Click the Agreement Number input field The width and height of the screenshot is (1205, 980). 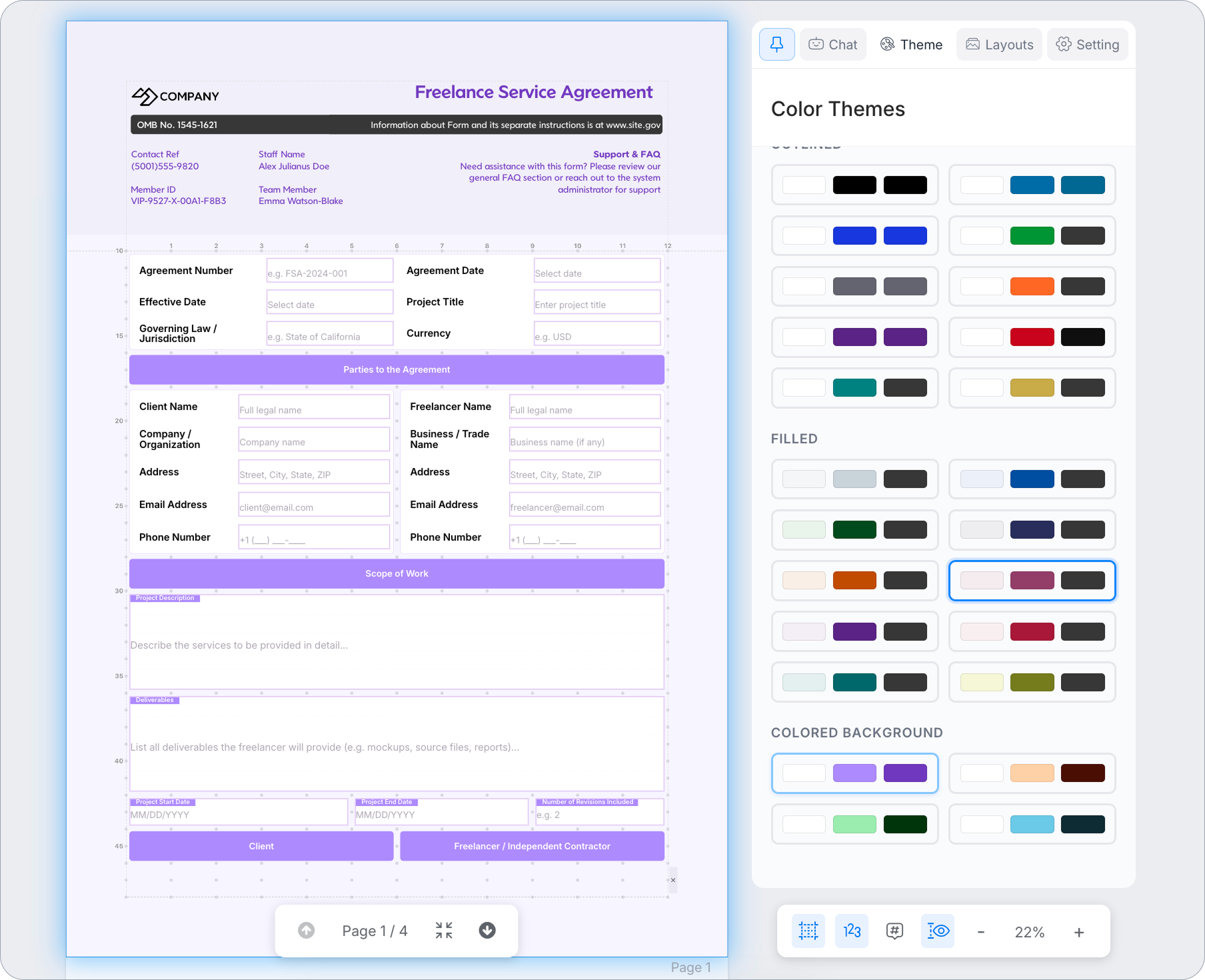tap(330, 271)
